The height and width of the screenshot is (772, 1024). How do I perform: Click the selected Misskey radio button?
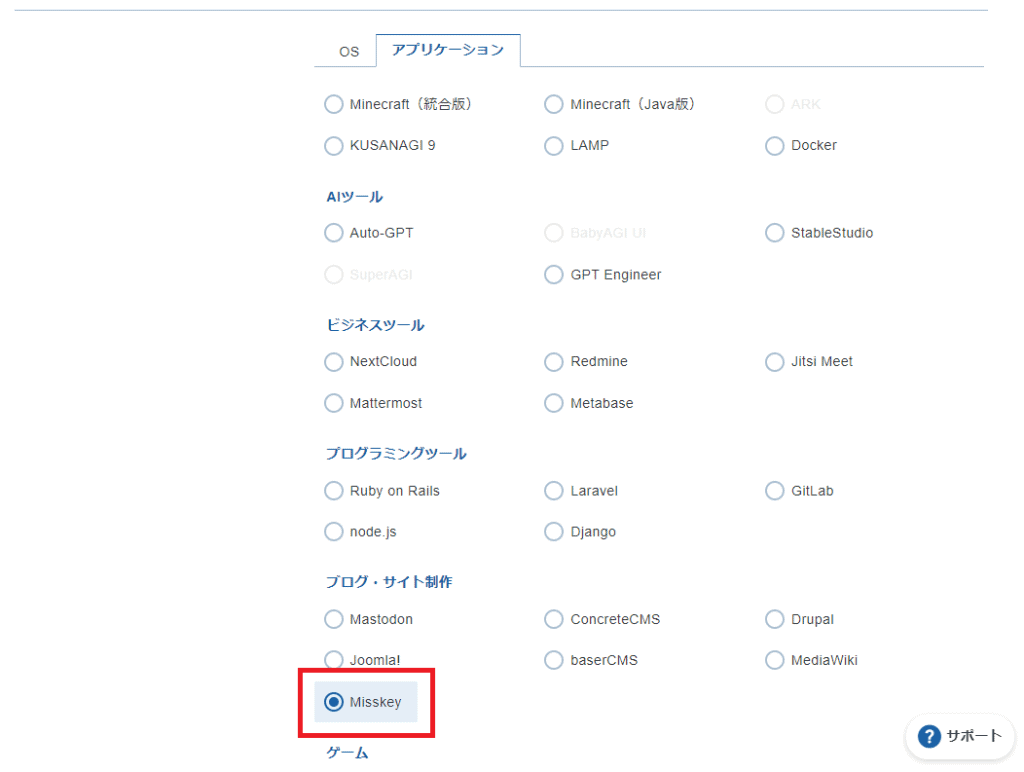334,703
